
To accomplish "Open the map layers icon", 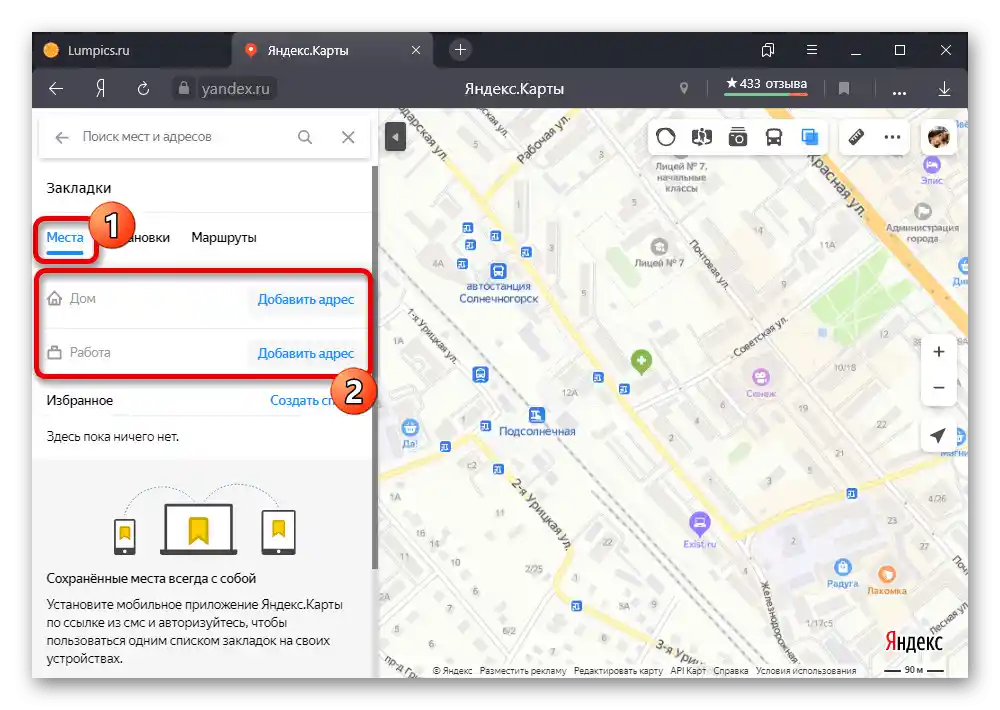I will [809, 137].
